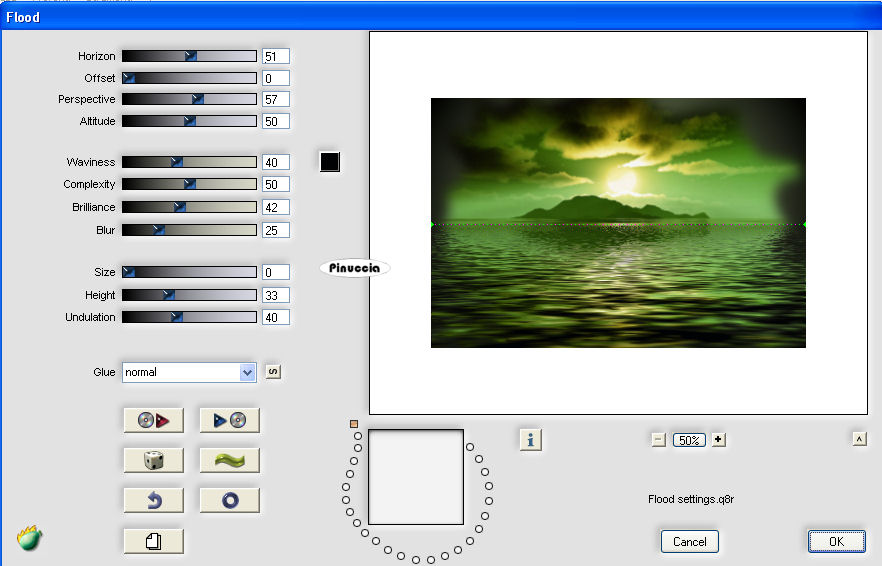Click the Perspective slider track
Screen dimensions: 882x566
pyautogui.click(x=189, y=99)
